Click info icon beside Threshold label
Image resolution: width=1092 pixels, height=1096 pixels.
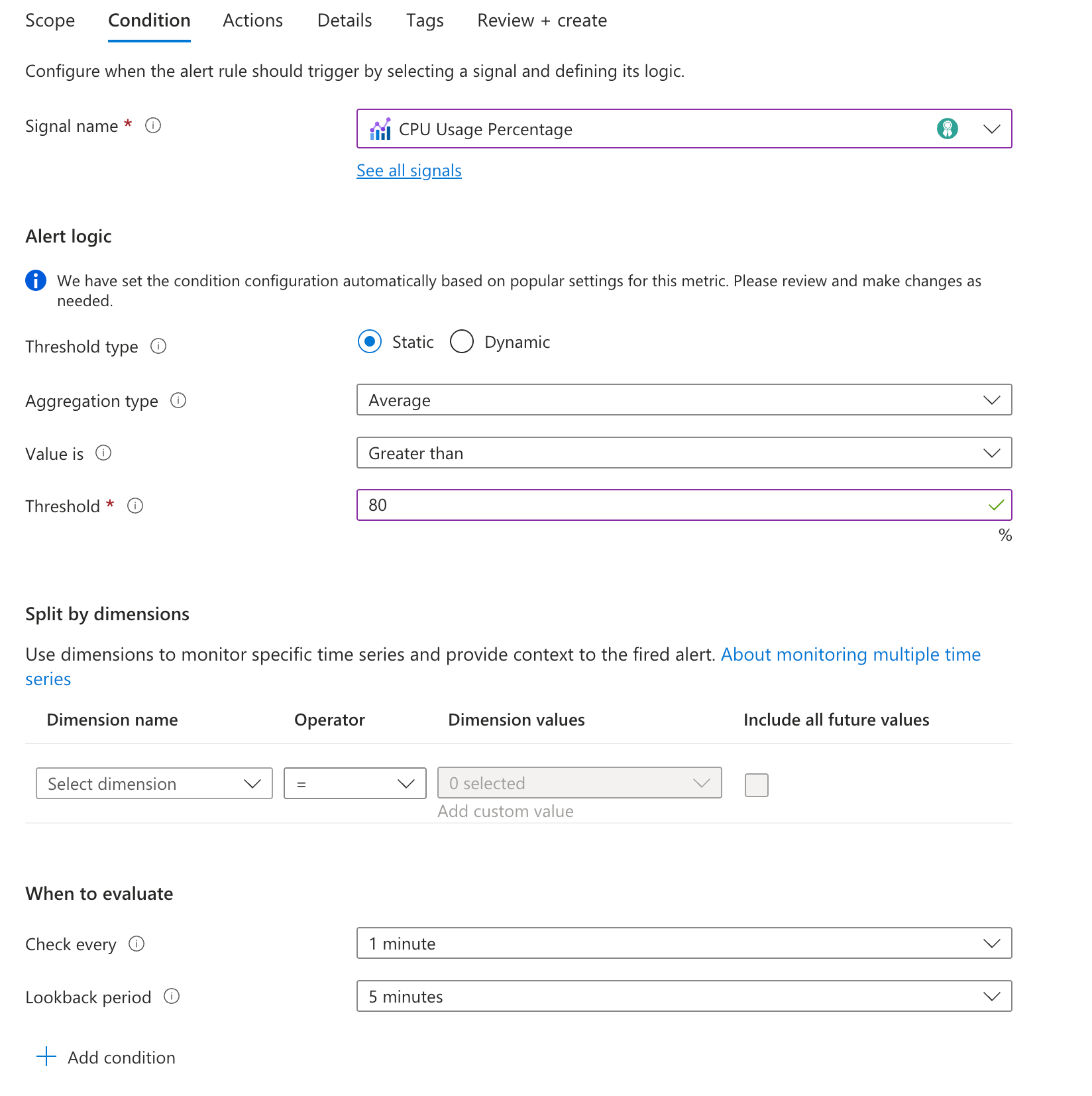(x=135, y=506)
